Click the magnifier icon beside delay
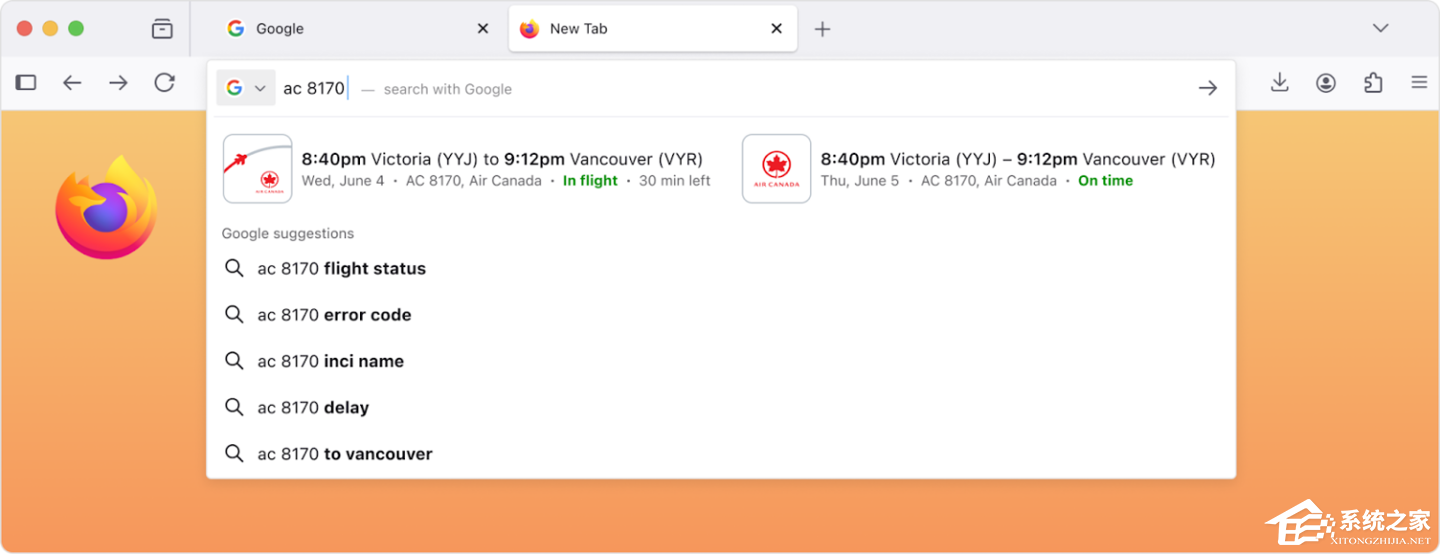The image size is (1440, 554). coord(234,407)
